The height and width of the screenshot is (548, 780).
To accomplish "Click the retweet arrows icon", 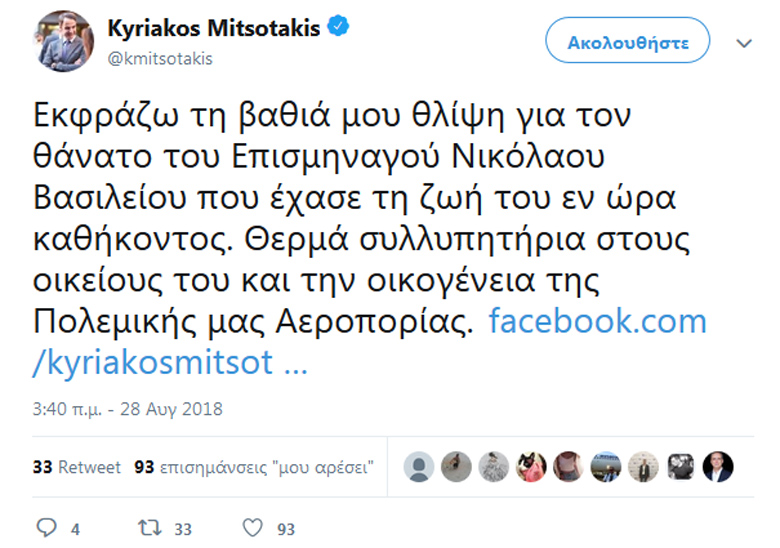I will (150, 528).
